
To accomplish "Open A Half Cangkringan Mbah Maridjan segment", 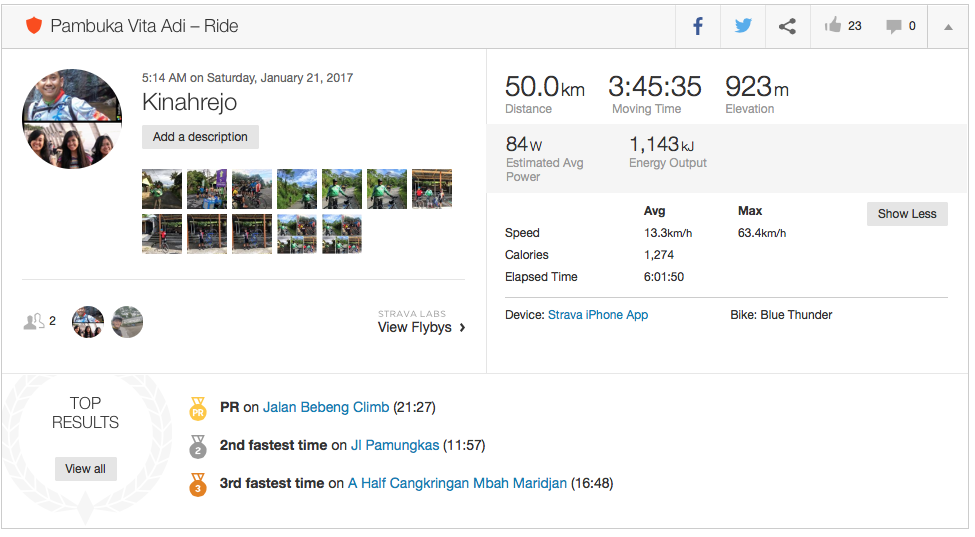I will [457, 484].
